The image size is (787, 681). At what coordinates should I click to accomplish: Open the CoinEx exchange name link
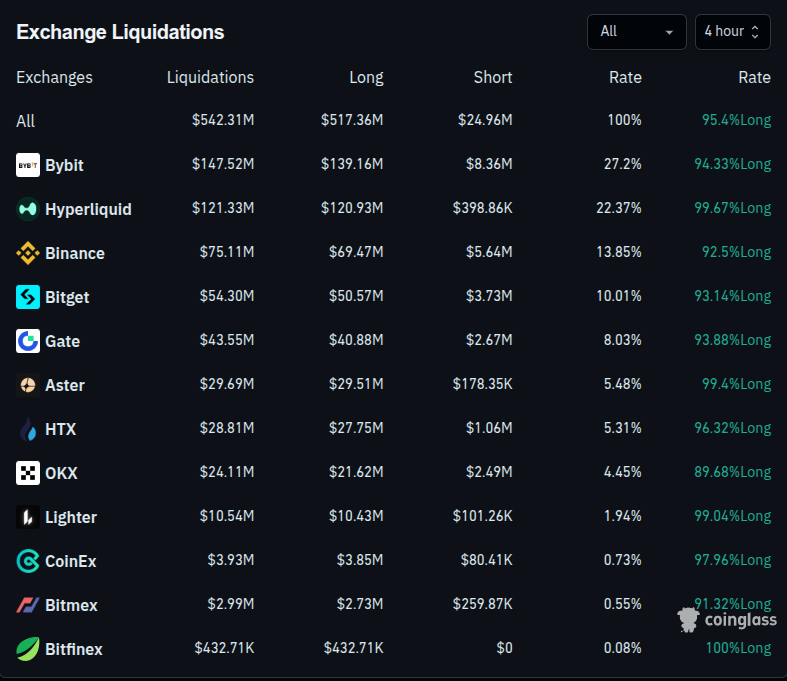pyautogui.click(x=71, y=561)
